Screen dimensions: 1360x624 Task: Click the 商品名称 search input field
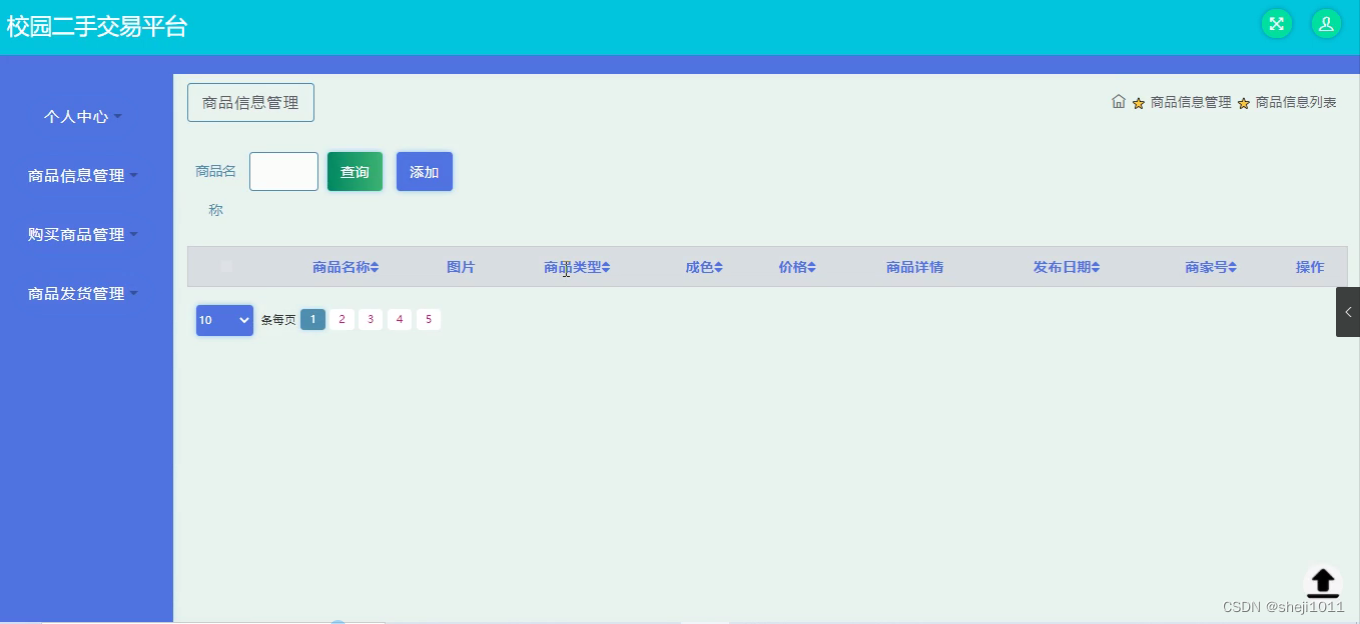[284, 172]
